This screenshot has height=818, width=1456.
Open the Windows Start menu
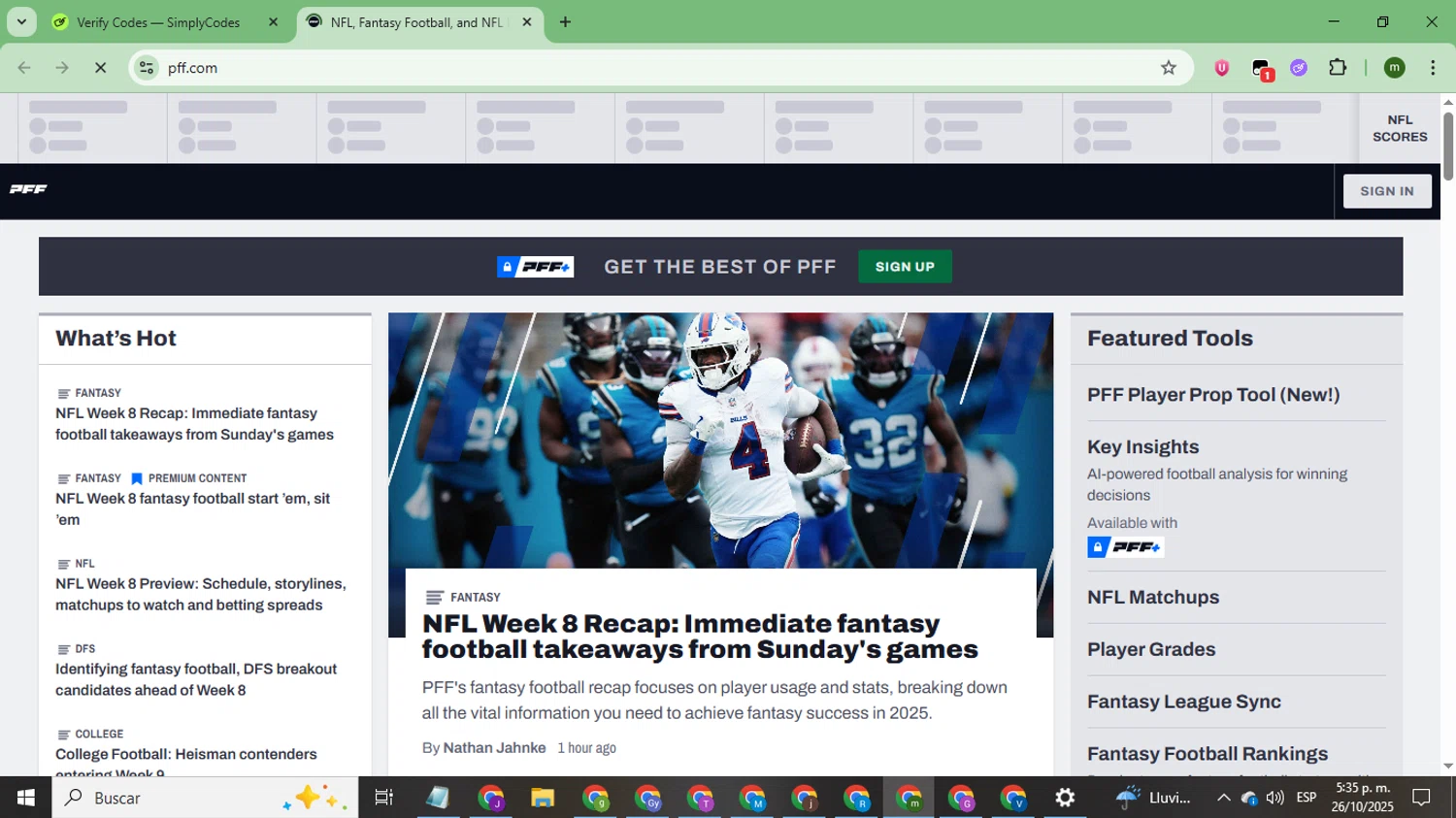pyautogui.click(x=26, y=798)
